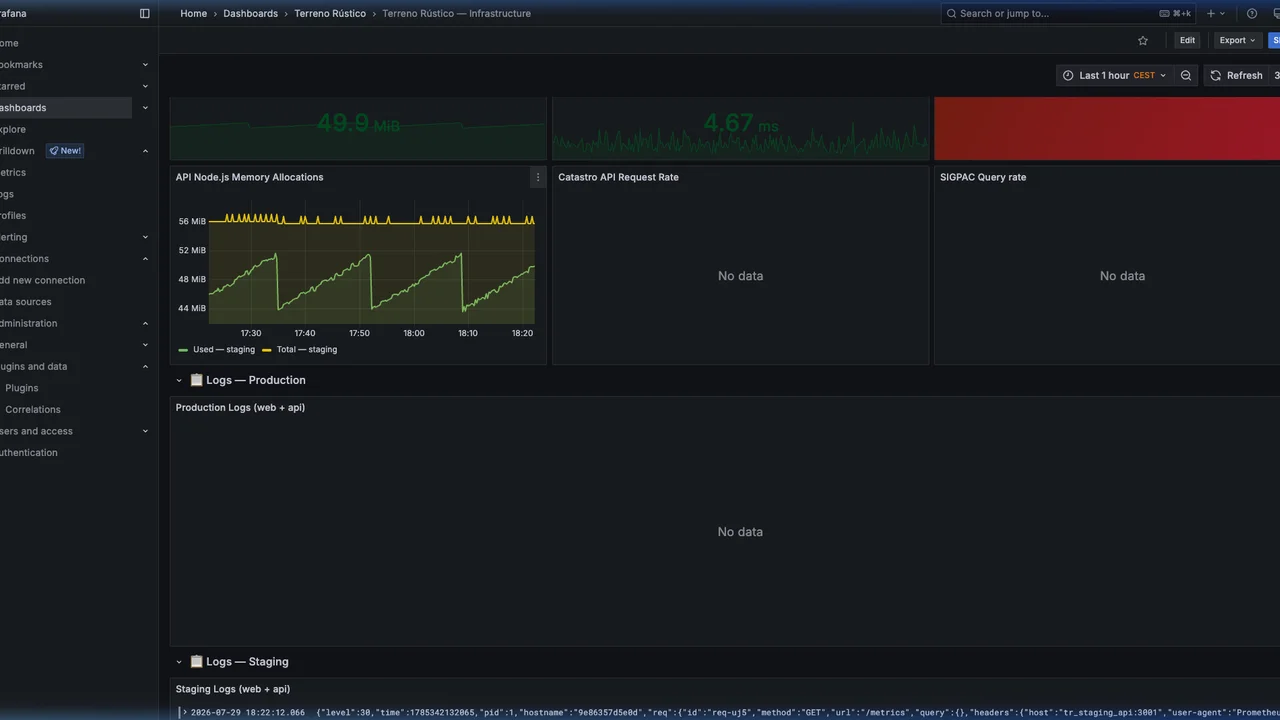Click the Refresh button

(1235, 76)
